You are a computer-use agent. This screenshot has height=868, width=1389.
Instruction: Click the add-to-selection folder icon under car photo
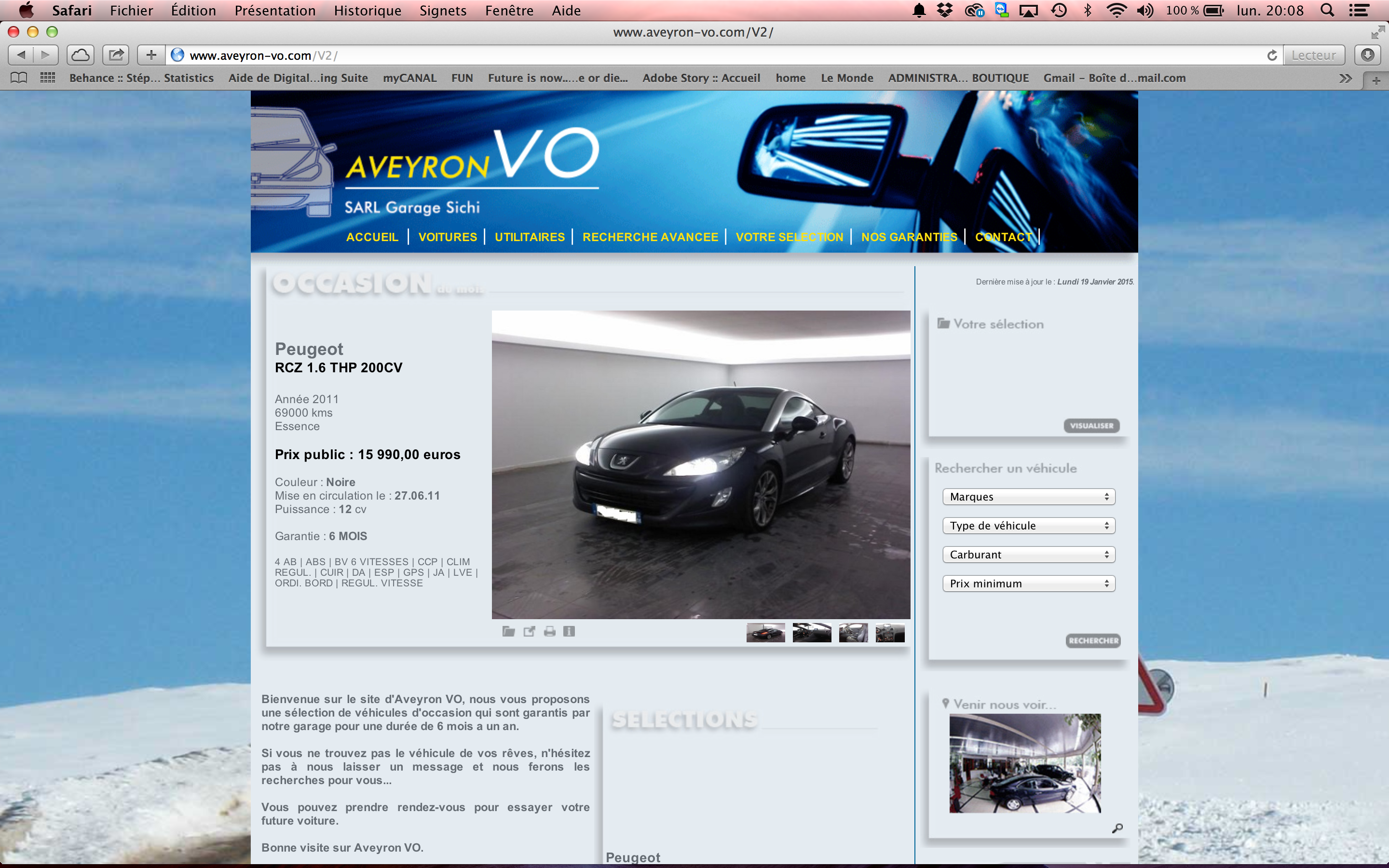508,632
